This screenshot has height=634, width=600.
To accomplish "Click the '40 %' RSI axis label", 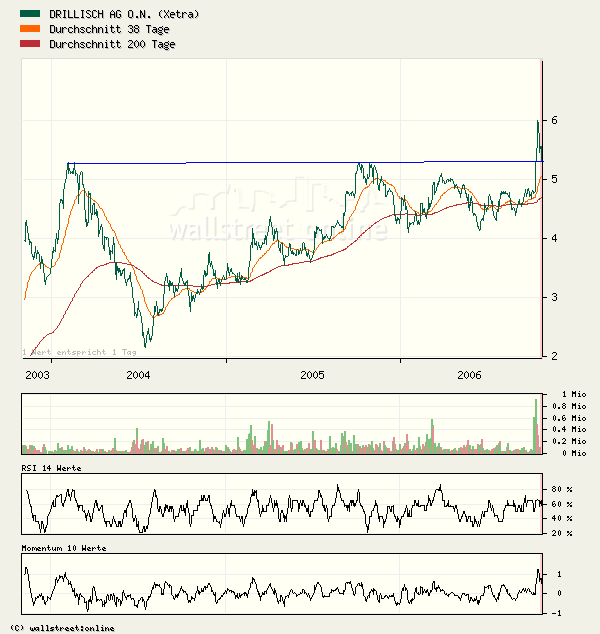I will [562, 518].
